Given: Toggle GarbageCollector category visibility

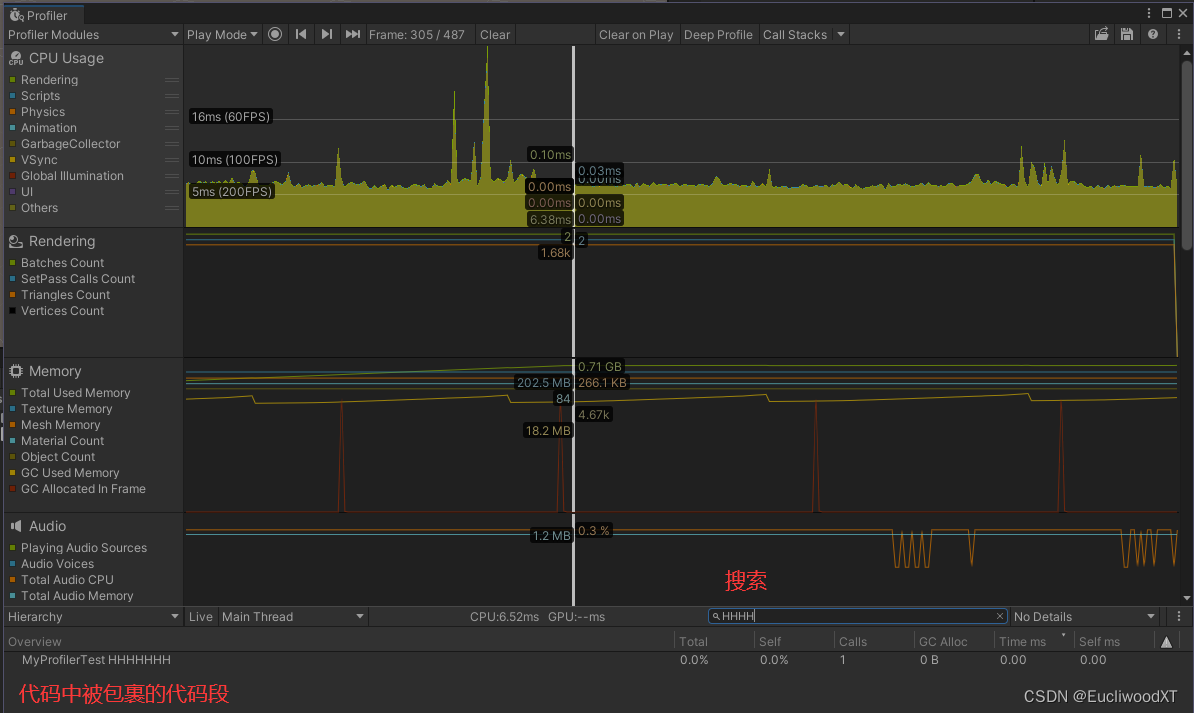Looking at the screenshot, I should (x=13, y=144).
